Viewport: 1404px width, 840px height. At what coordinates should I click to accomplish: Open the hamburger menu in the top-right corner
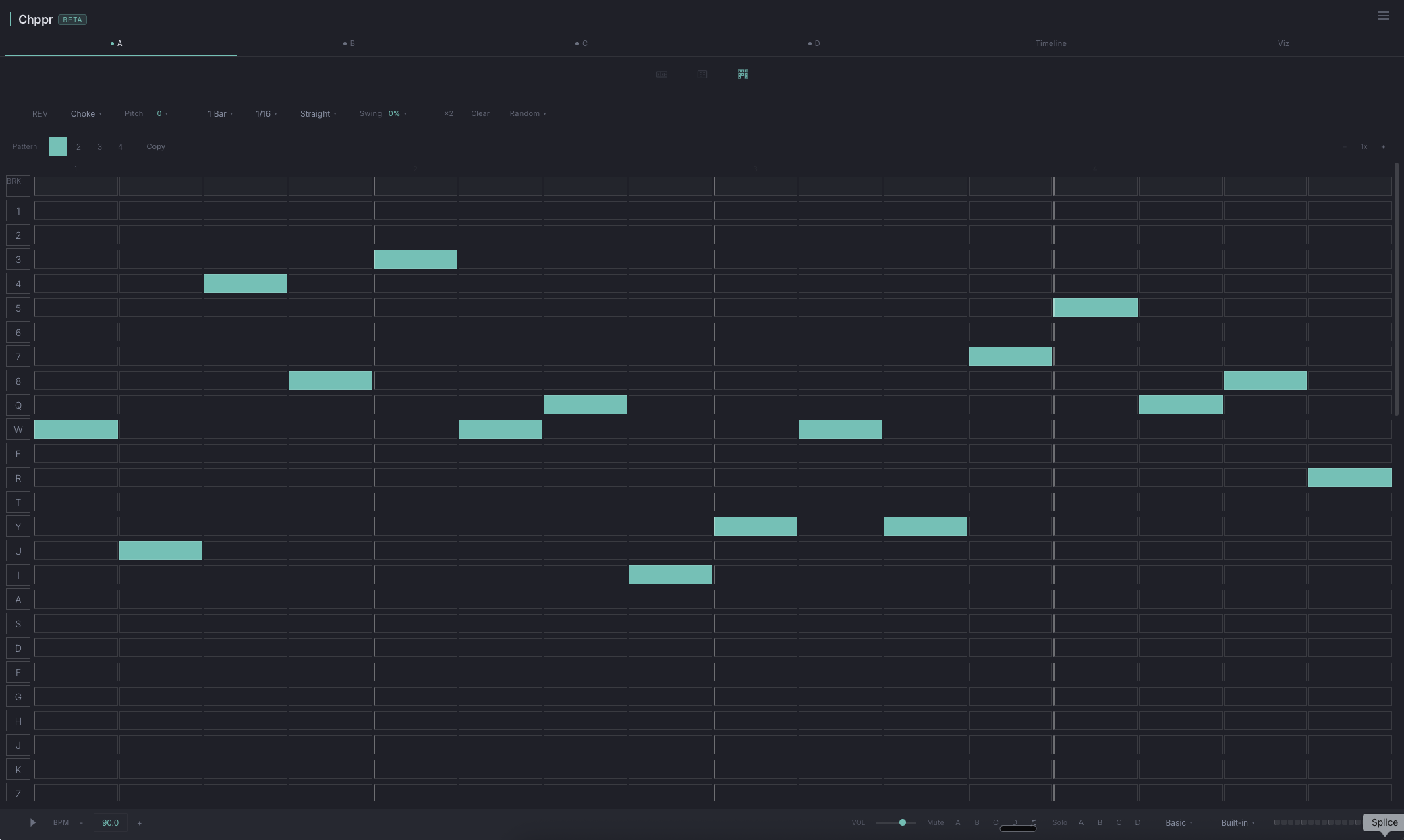coord(1383,16)
